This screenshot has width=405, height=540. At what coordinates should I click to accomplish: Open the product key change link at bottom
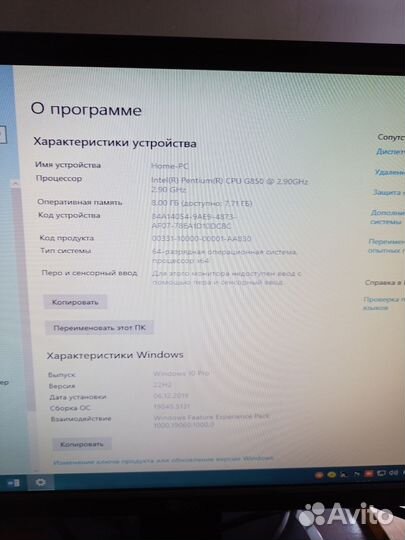164,460
